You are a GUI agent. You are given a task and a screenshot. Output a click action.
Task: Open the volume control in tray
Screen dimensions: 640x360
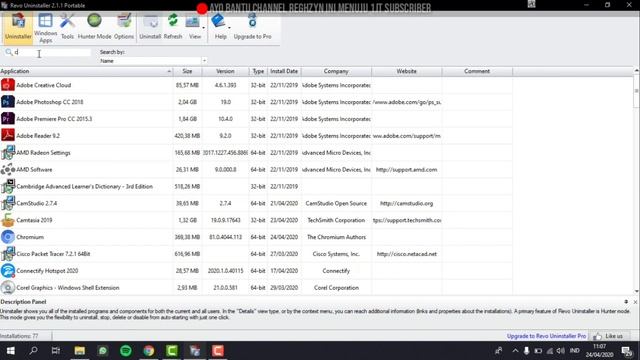click(561, 351)
